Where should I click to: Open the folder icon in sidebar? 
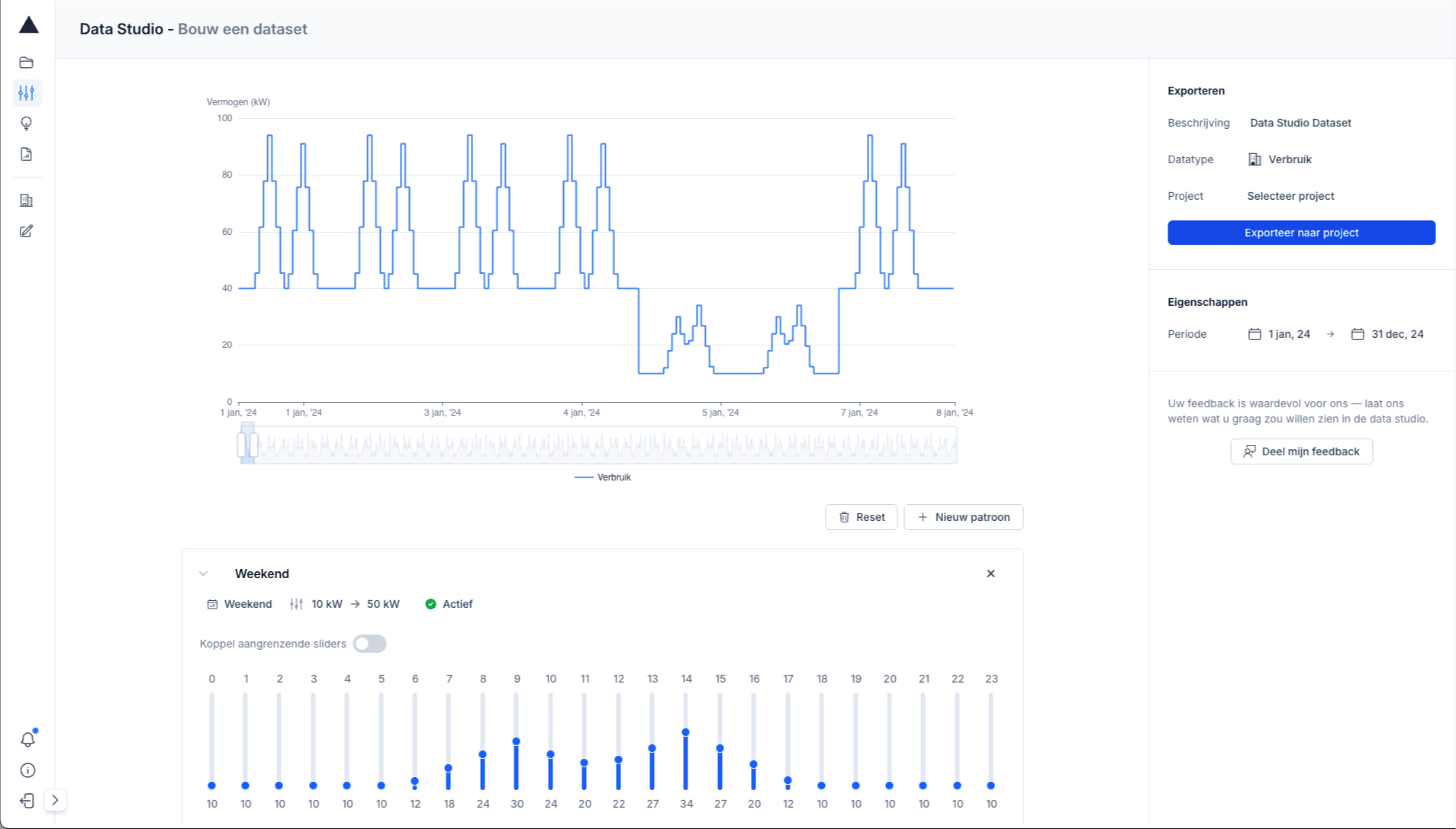pyautogui.click(x=27, y=63)
